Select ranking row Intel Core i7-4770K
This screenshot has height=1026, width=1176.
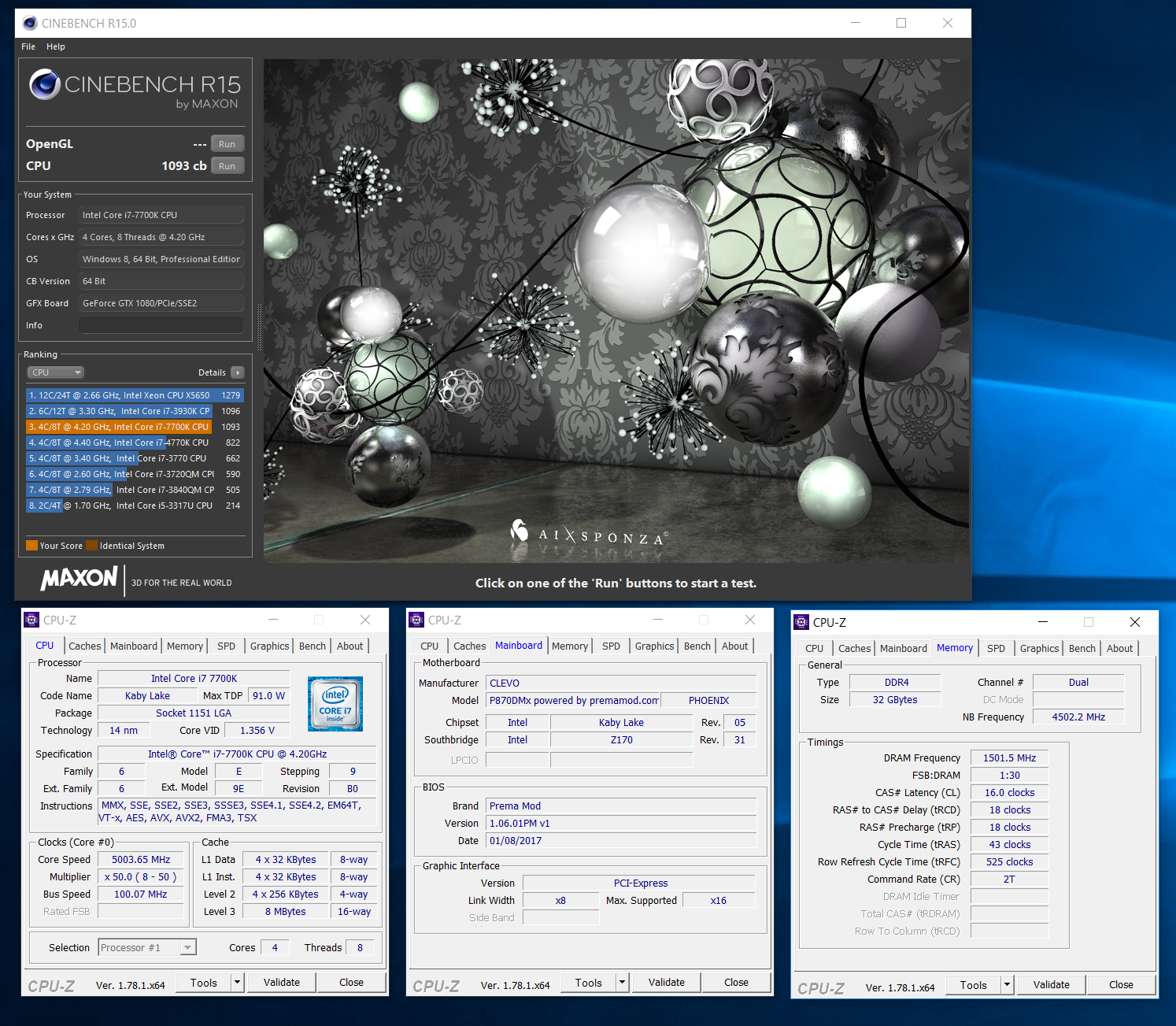click(x=135, y=443)
